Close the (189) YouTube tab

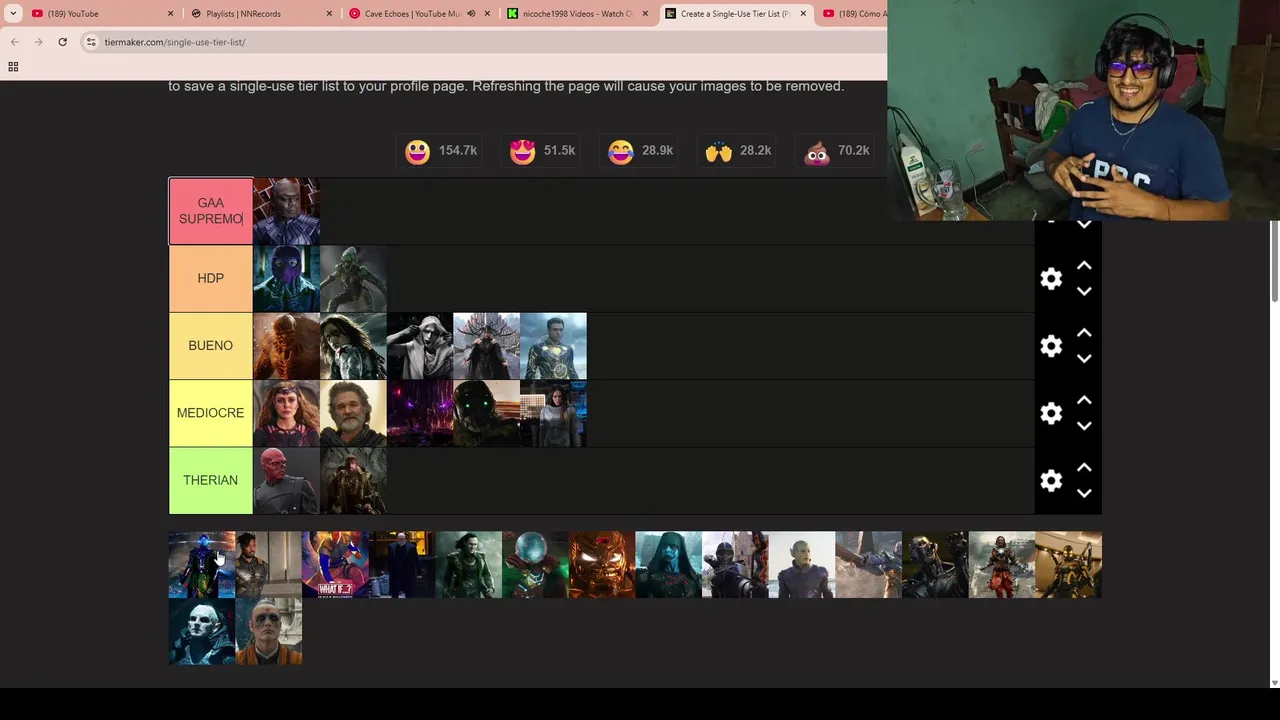click(x=170, y=14)
